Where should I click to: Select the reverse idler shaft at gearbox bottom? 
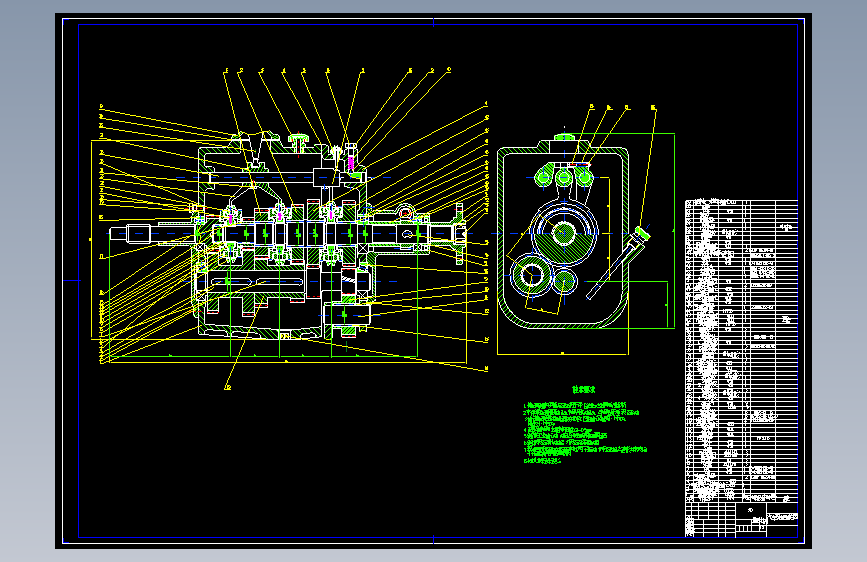click(347, 315)
